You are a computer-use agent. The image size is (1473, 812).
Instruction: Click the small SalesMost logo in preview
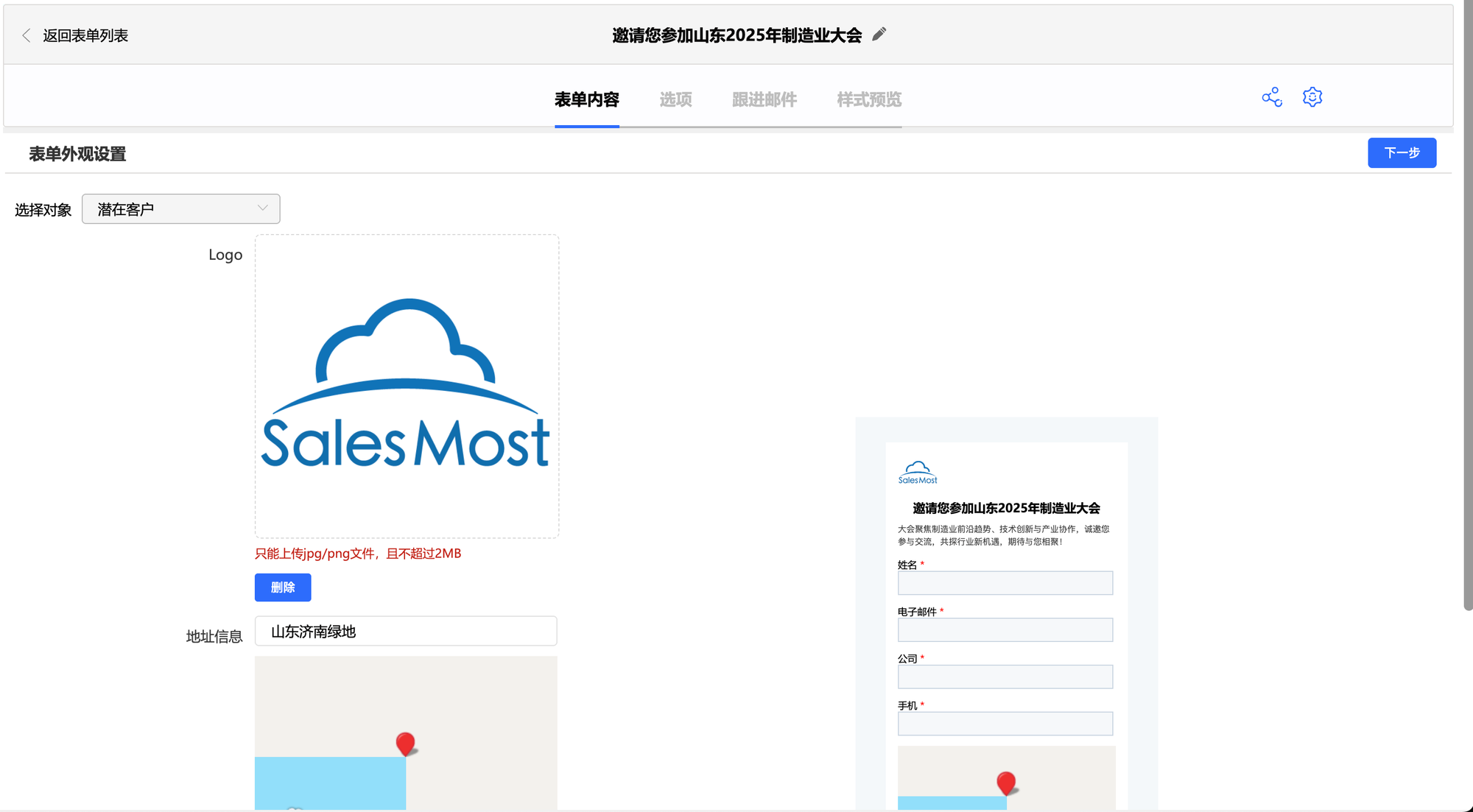pos(918,473)
